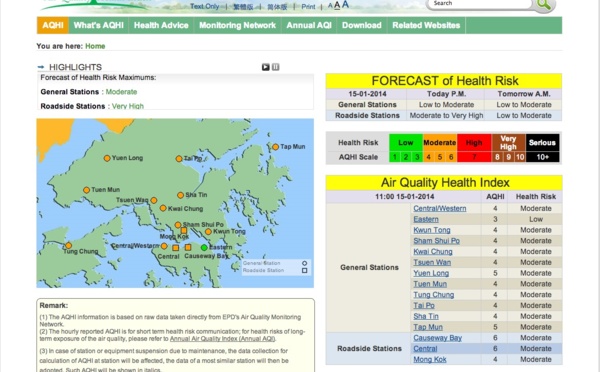Click the Mong Kok square roadside marker
This screenshot has height=372, width=600.
184,230
